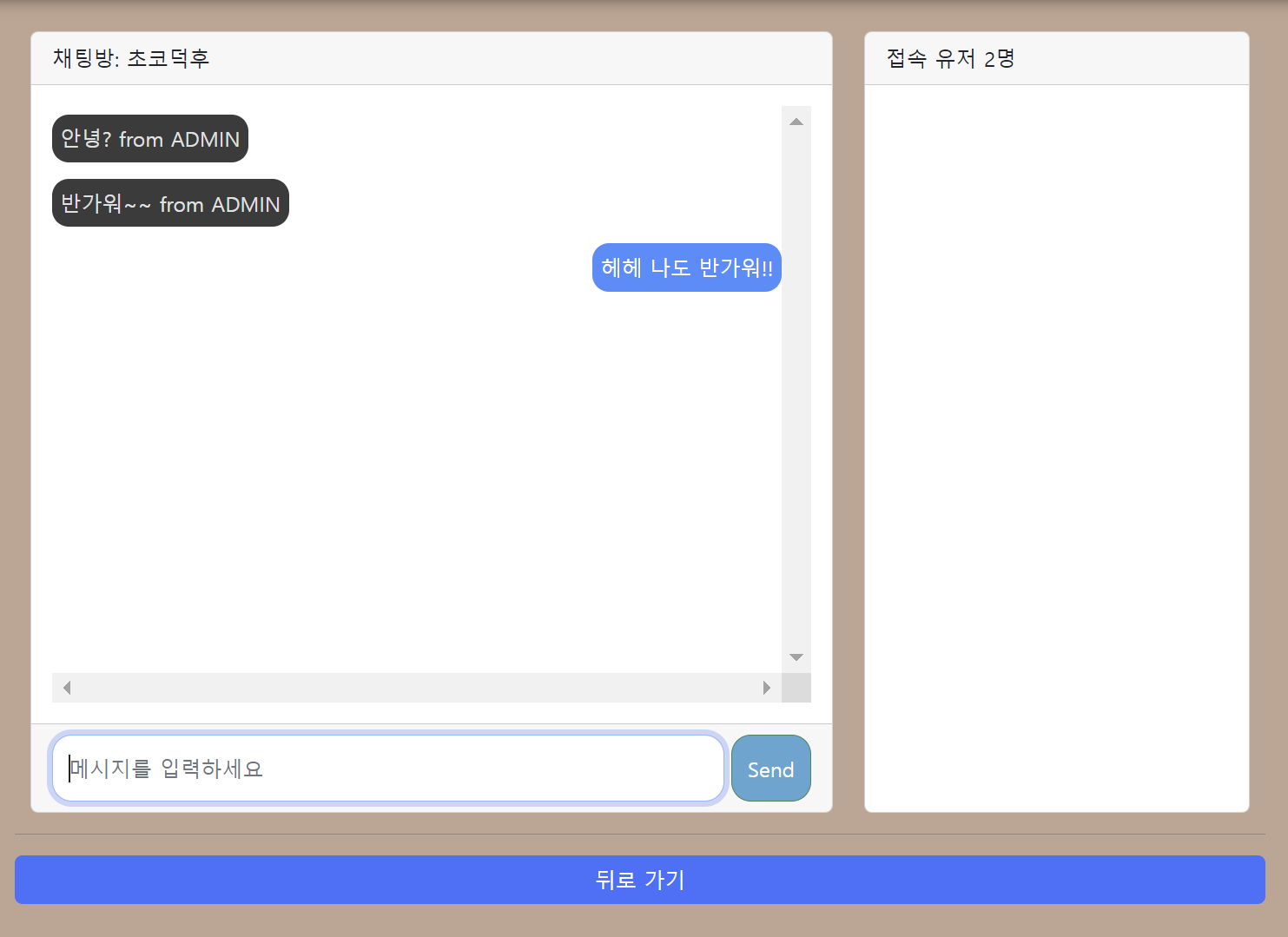The image size is (1288, 937).
Task: Click the horizontal scrollbar right arrow
Action: 766,687
